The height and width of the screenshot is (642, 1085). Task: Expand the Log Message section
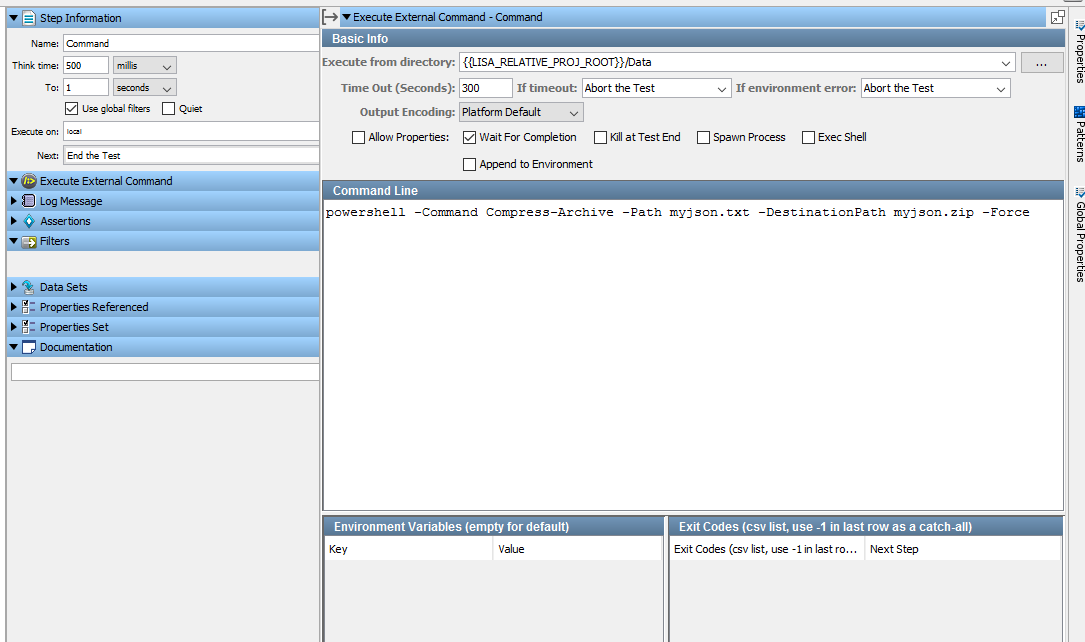pos(13,201)
